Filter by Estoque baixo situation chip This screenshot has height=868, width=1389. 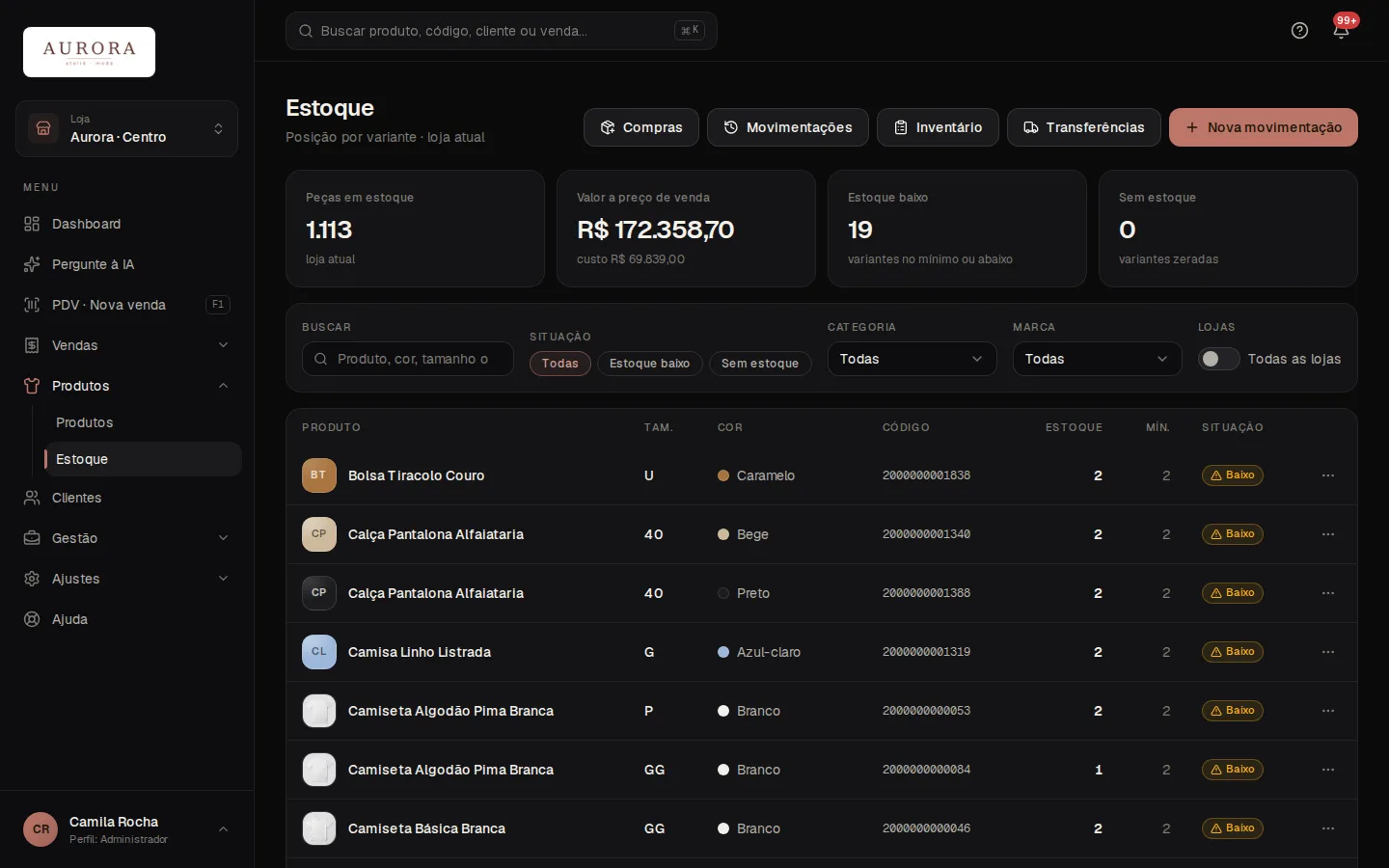coord(649,364)
